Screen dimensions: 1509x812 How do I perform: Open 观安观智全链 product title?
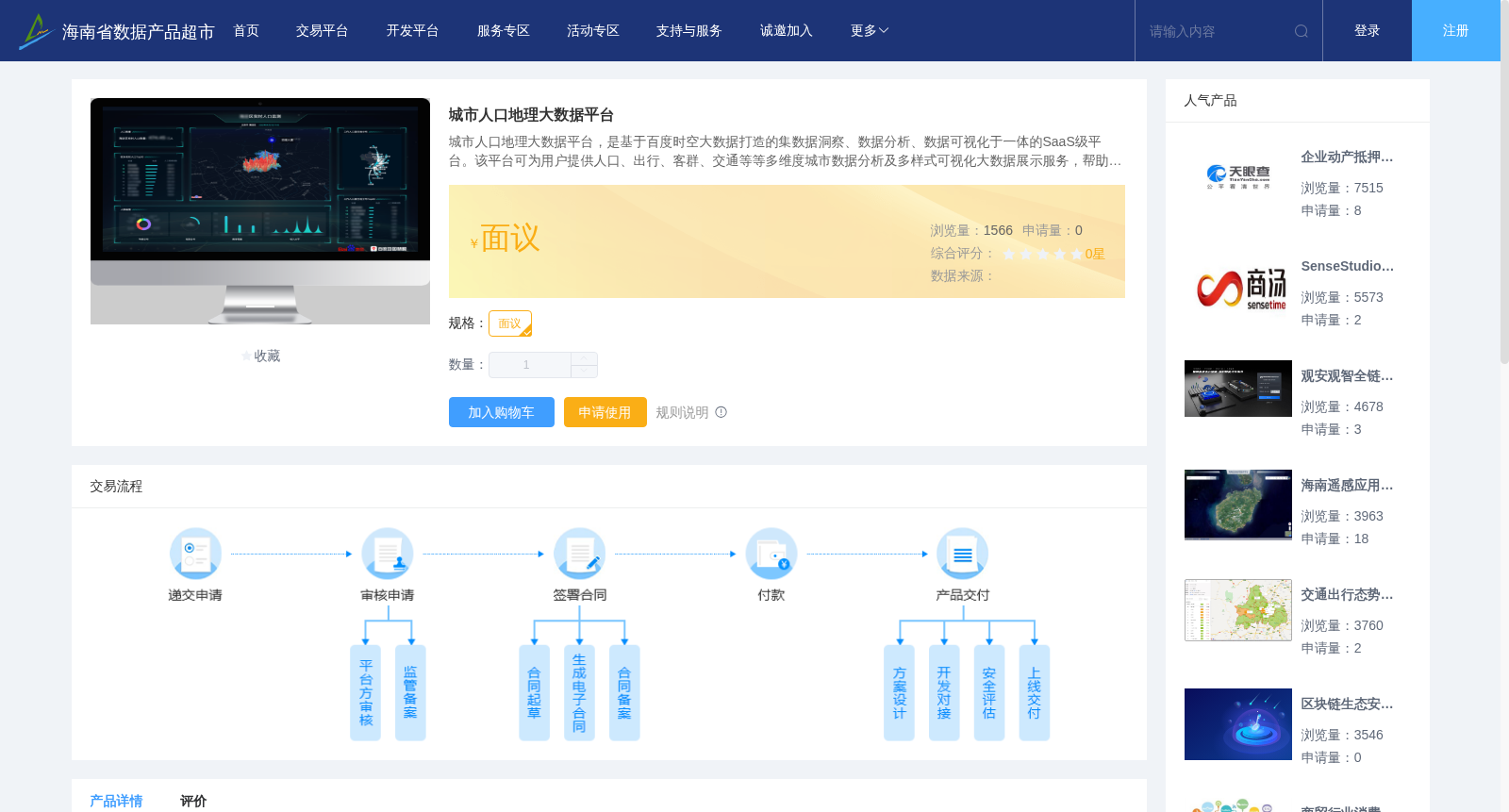[x=1347, y=376]
